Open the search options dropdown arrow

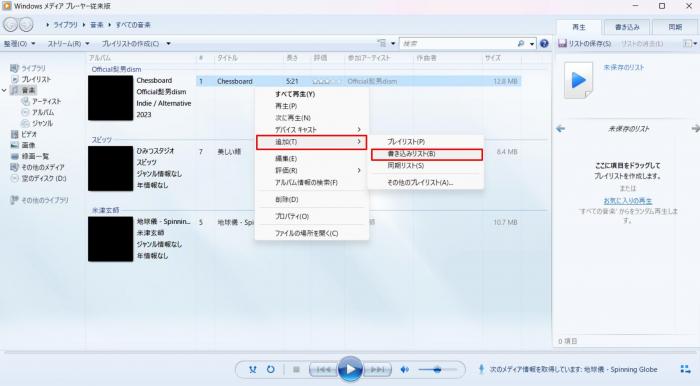click(532, 44)
